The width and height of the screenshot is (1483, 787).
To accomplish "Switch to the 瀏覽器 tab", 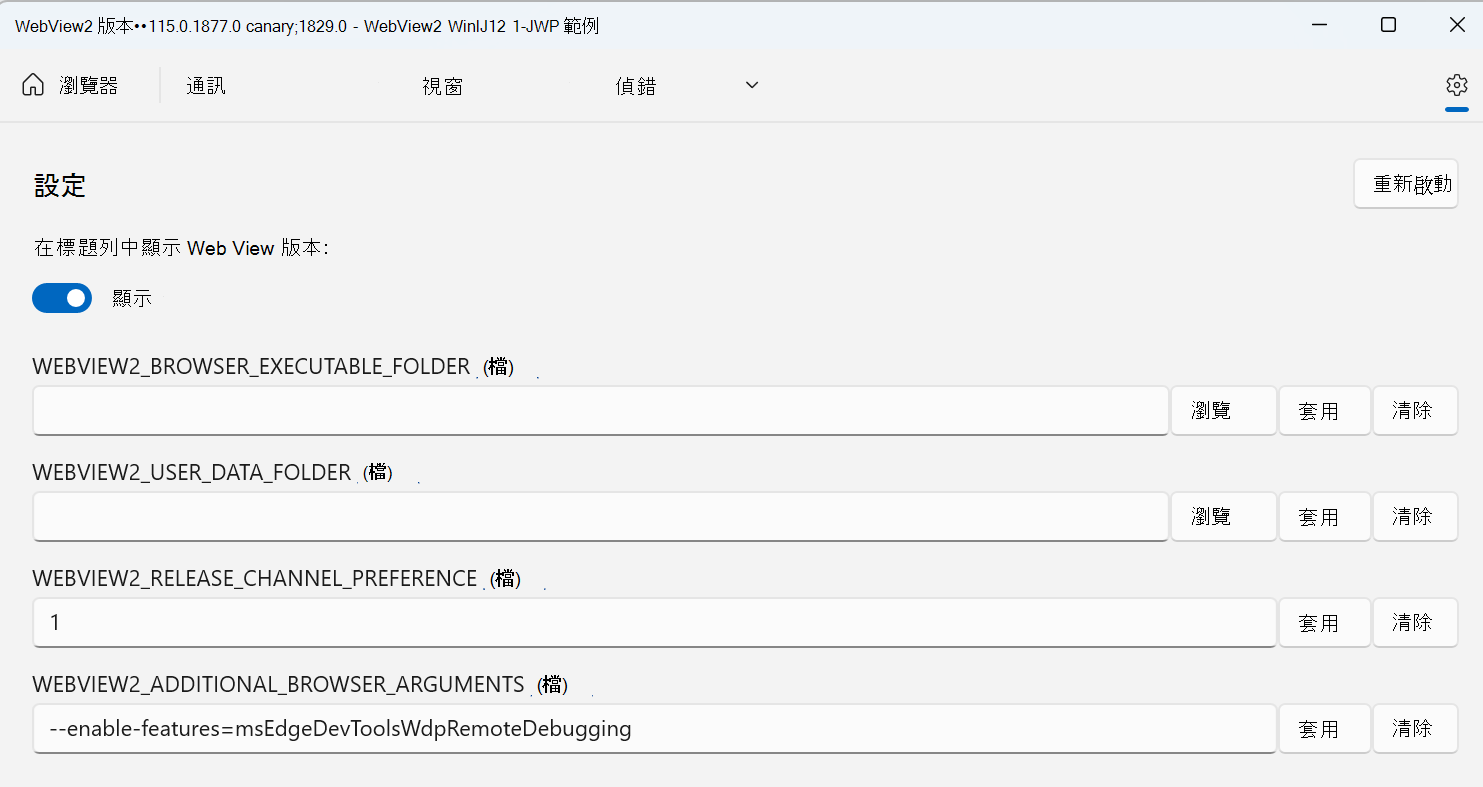I will 88,86.
